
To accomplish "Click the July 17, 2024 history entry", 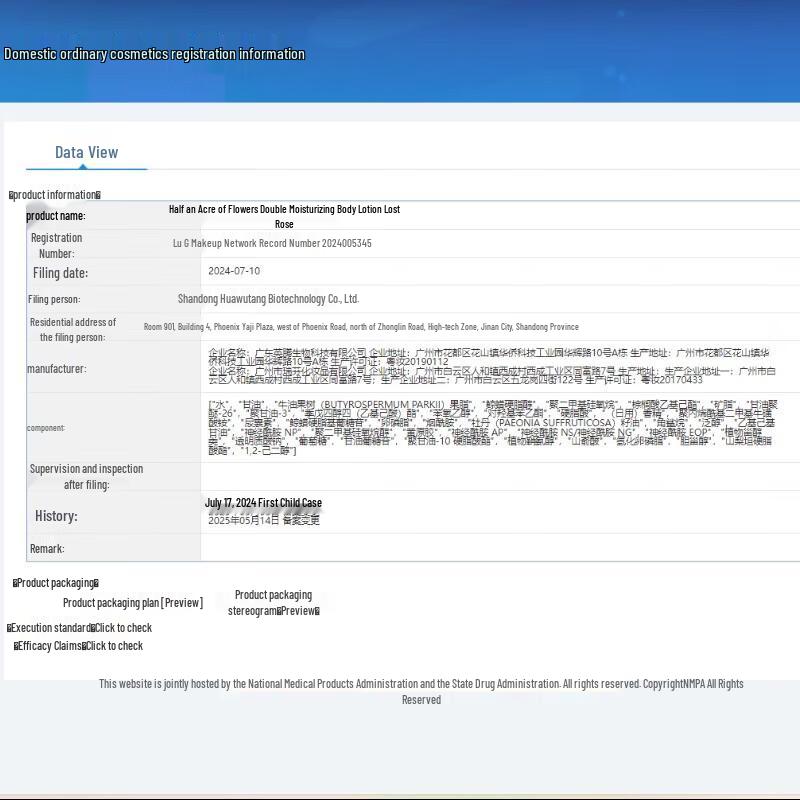I will (263, 503).
